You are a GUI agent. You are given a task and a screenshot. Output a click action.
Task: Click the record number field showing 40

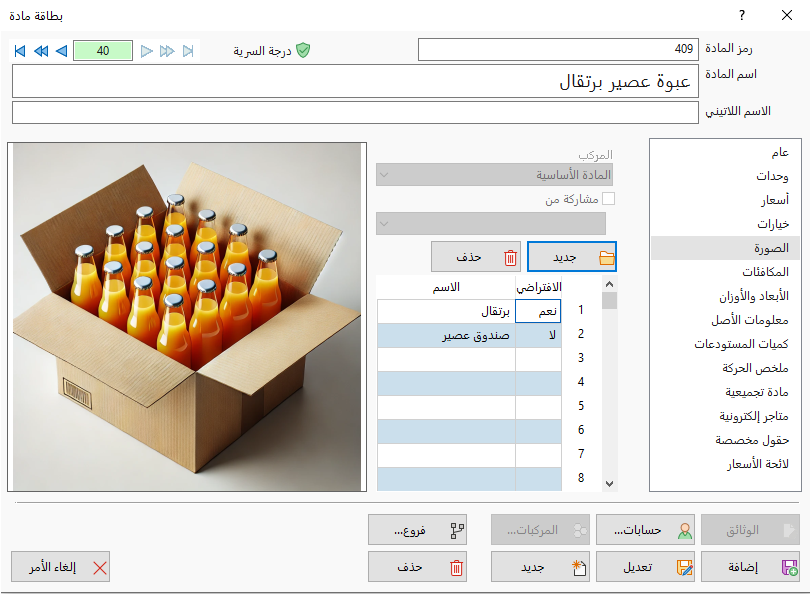[x=103, y=51]
